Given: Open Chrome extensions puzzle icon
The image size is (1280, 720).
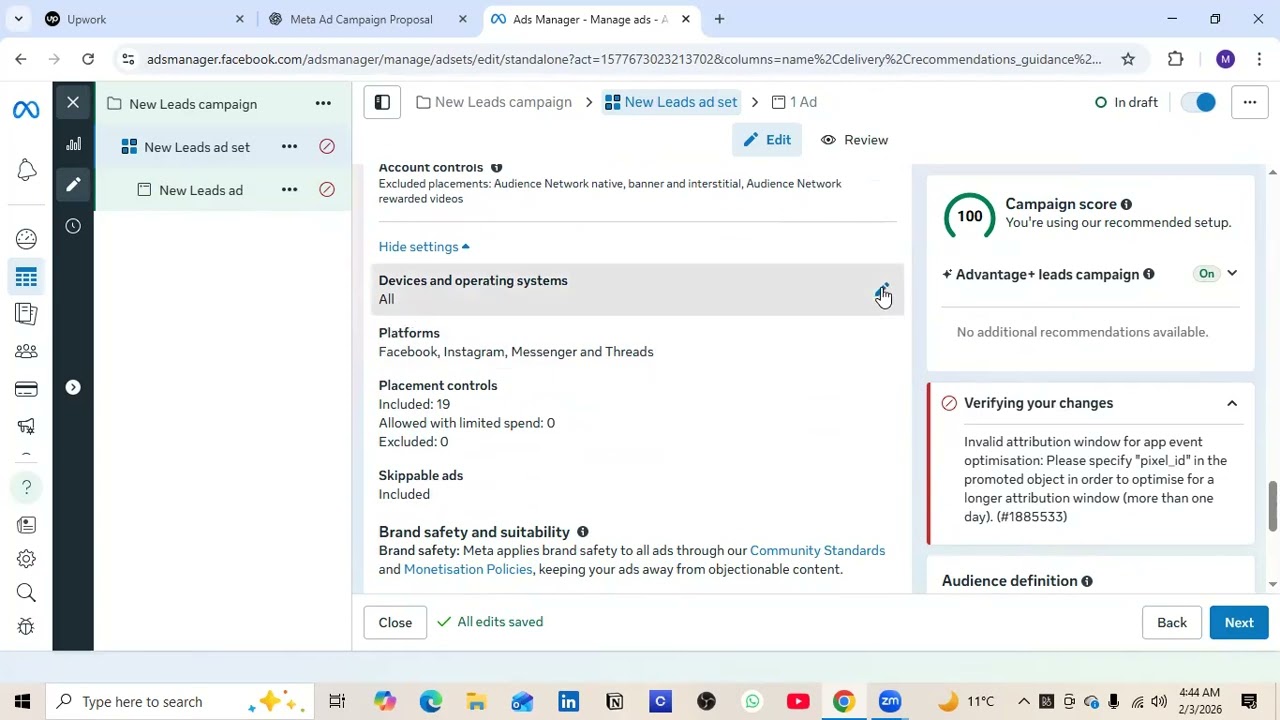Looking at the screenshot, I should click(x=1176, y=59).
